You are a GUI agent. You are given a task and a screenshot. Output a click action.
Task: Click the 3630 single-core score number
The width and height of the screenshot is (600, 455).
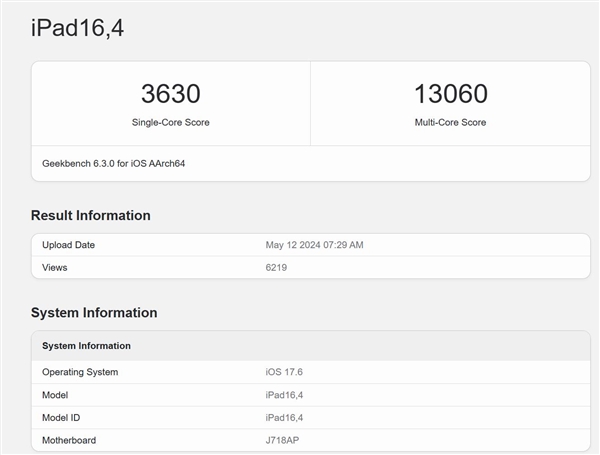pyautogui.click(x=171, y=95)
